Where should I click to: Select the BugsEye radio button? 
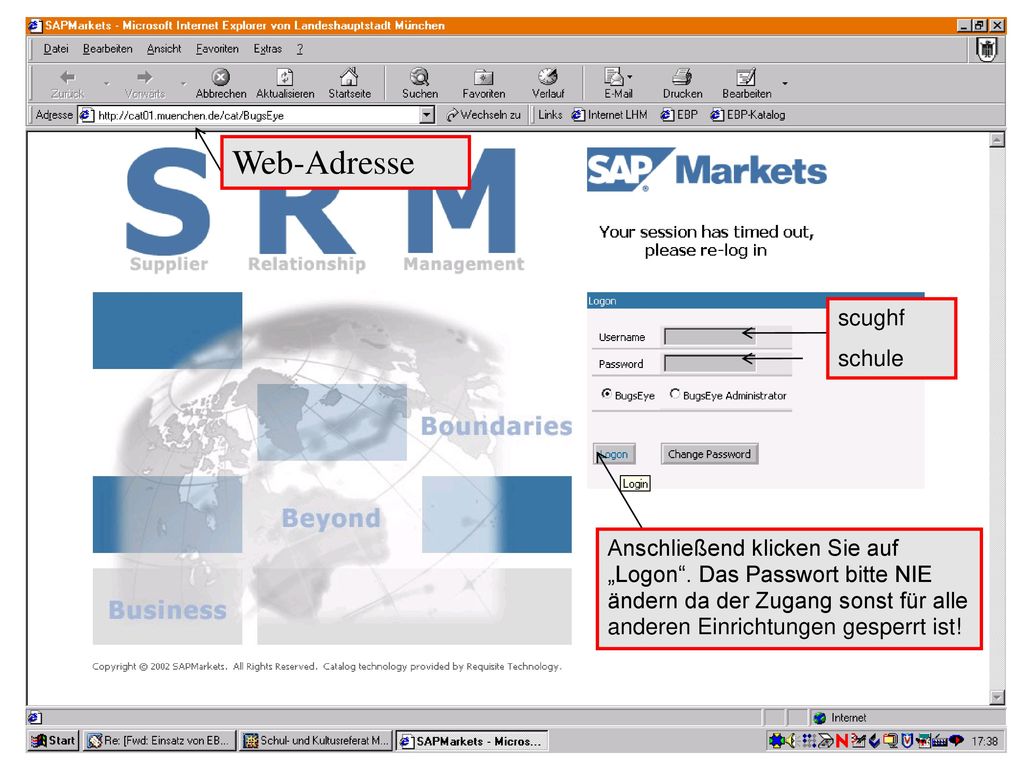pyautogui.click(x=607, y=394)
